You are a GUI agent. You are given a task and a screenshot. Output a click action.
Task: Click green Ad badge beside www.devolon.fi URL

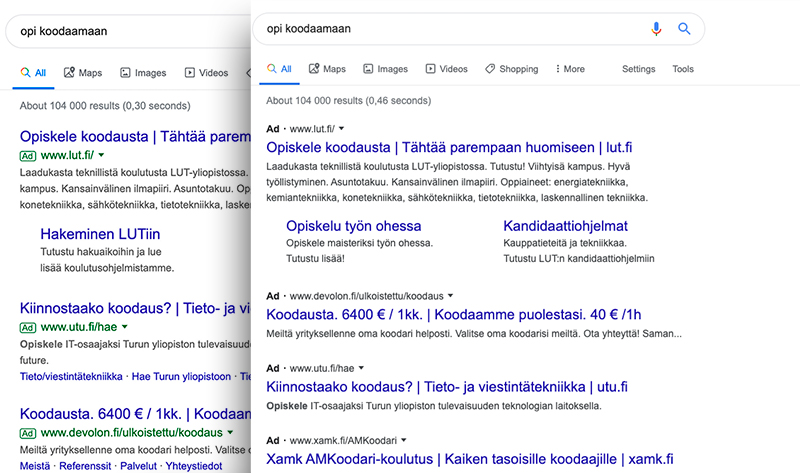(x=28, y=433)
